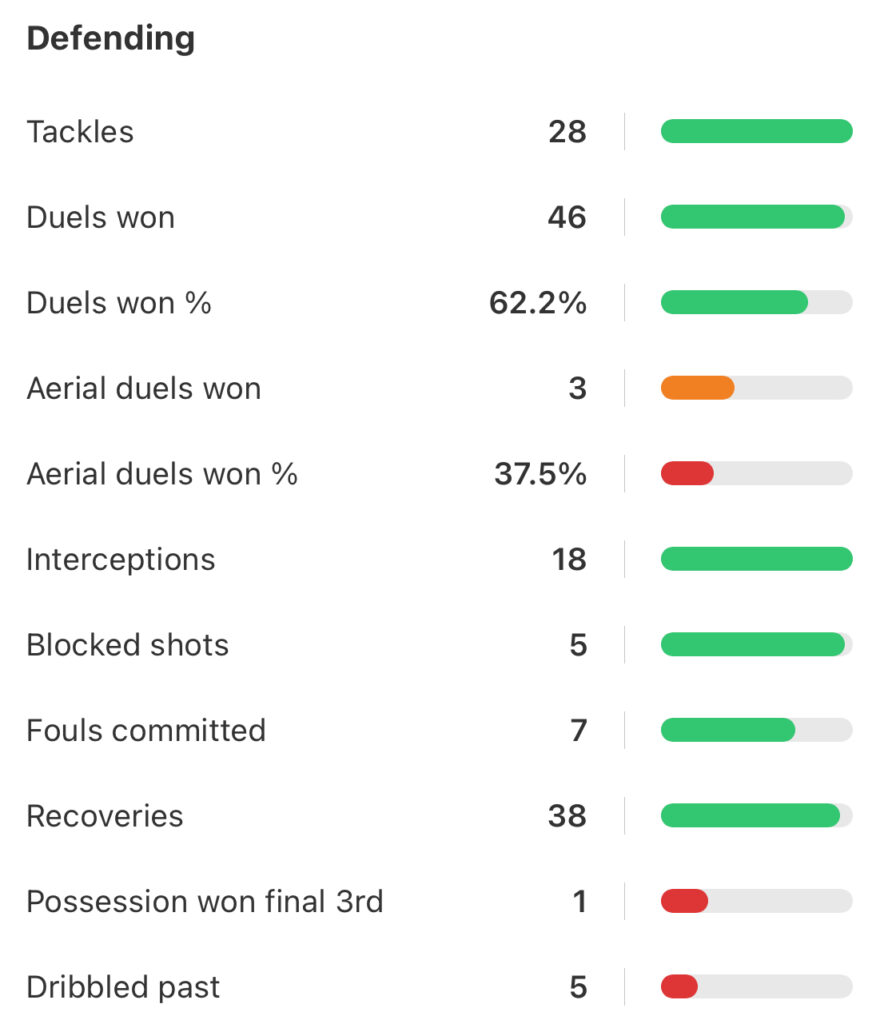
Task: Click the 62.2% duels won bar
Action: (x=735, y=302)
